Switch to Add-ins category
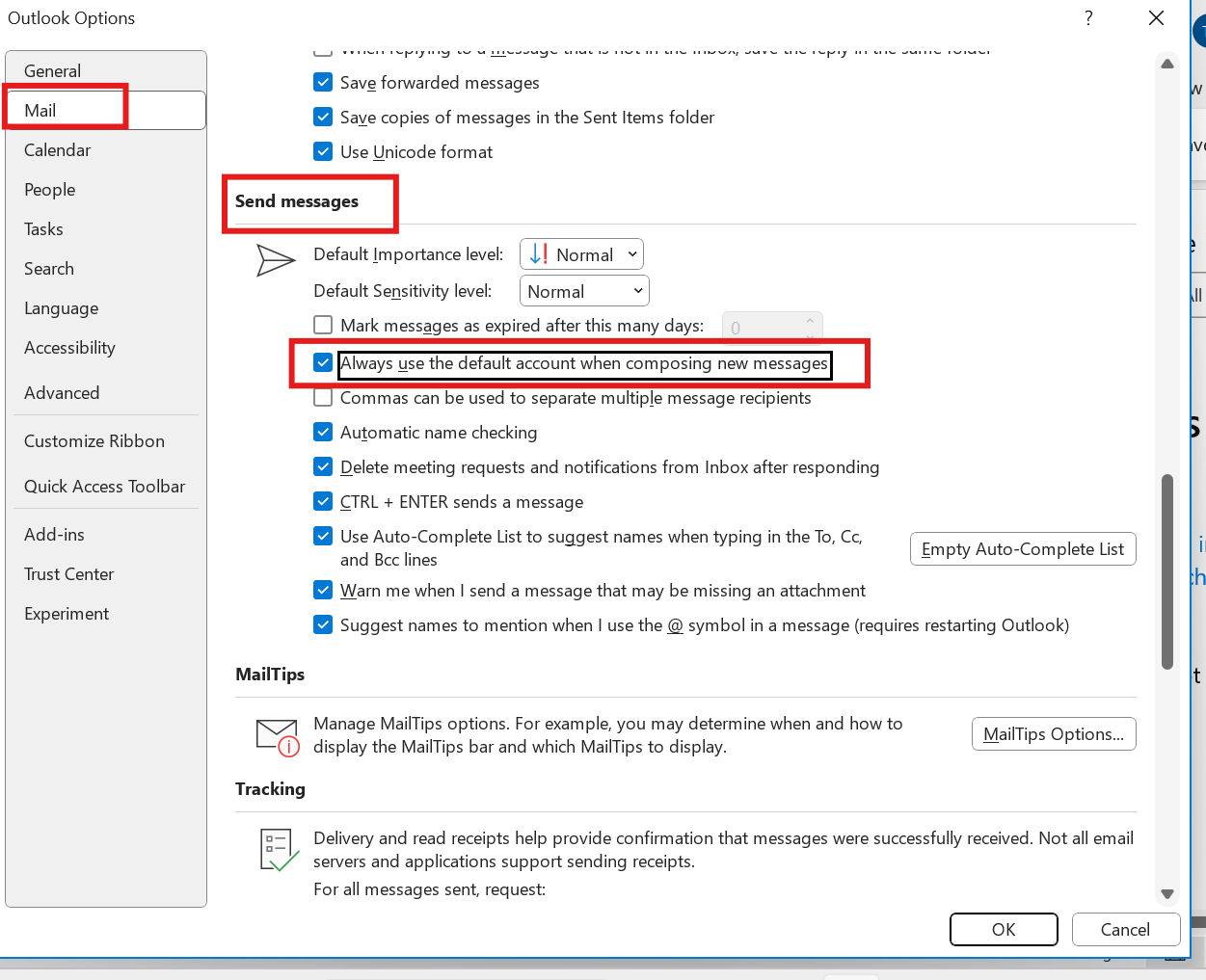The height and width of the screenshot is (980, 1206). [106, 535]
